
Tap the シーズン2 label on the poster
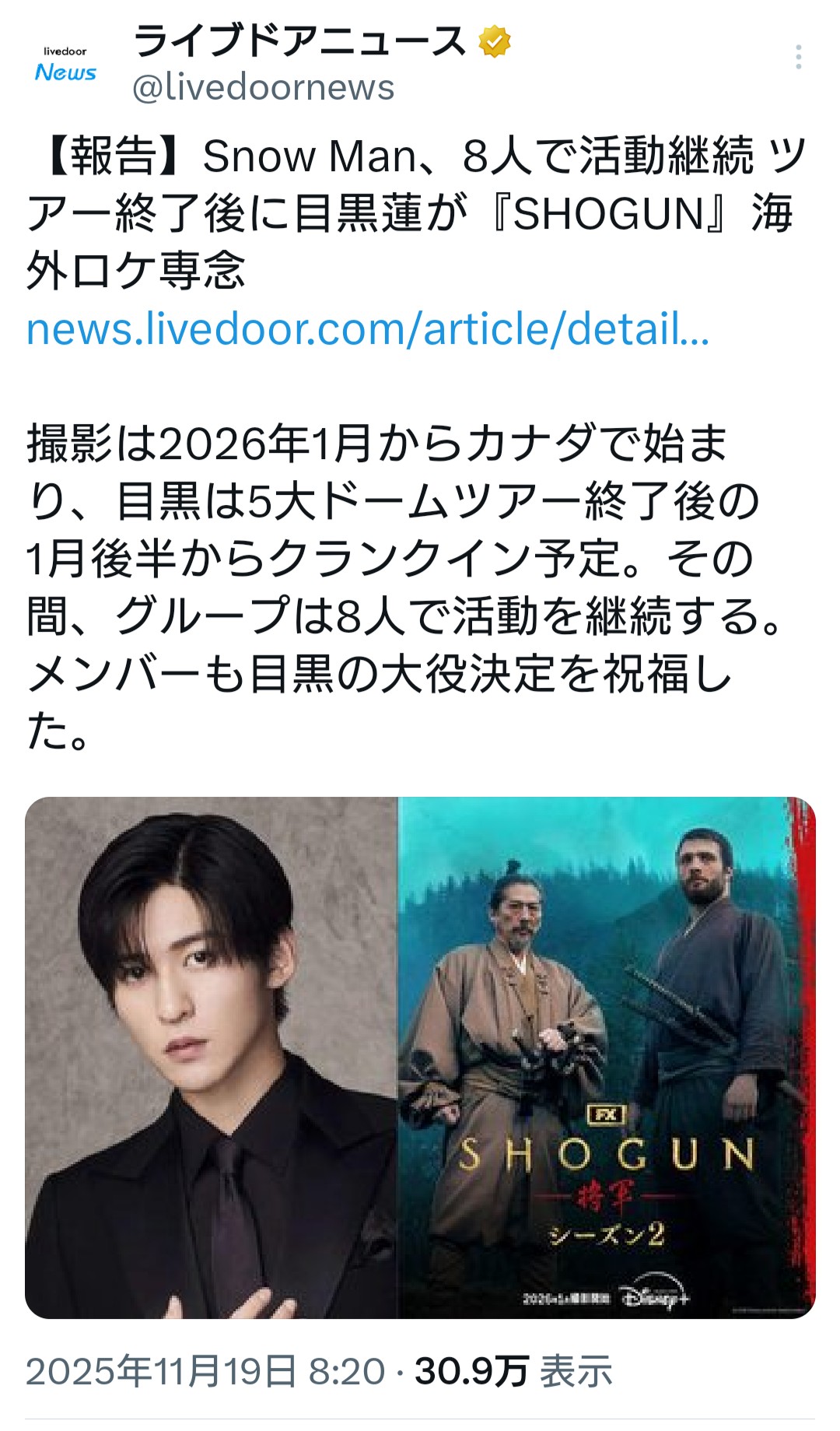607,1235
